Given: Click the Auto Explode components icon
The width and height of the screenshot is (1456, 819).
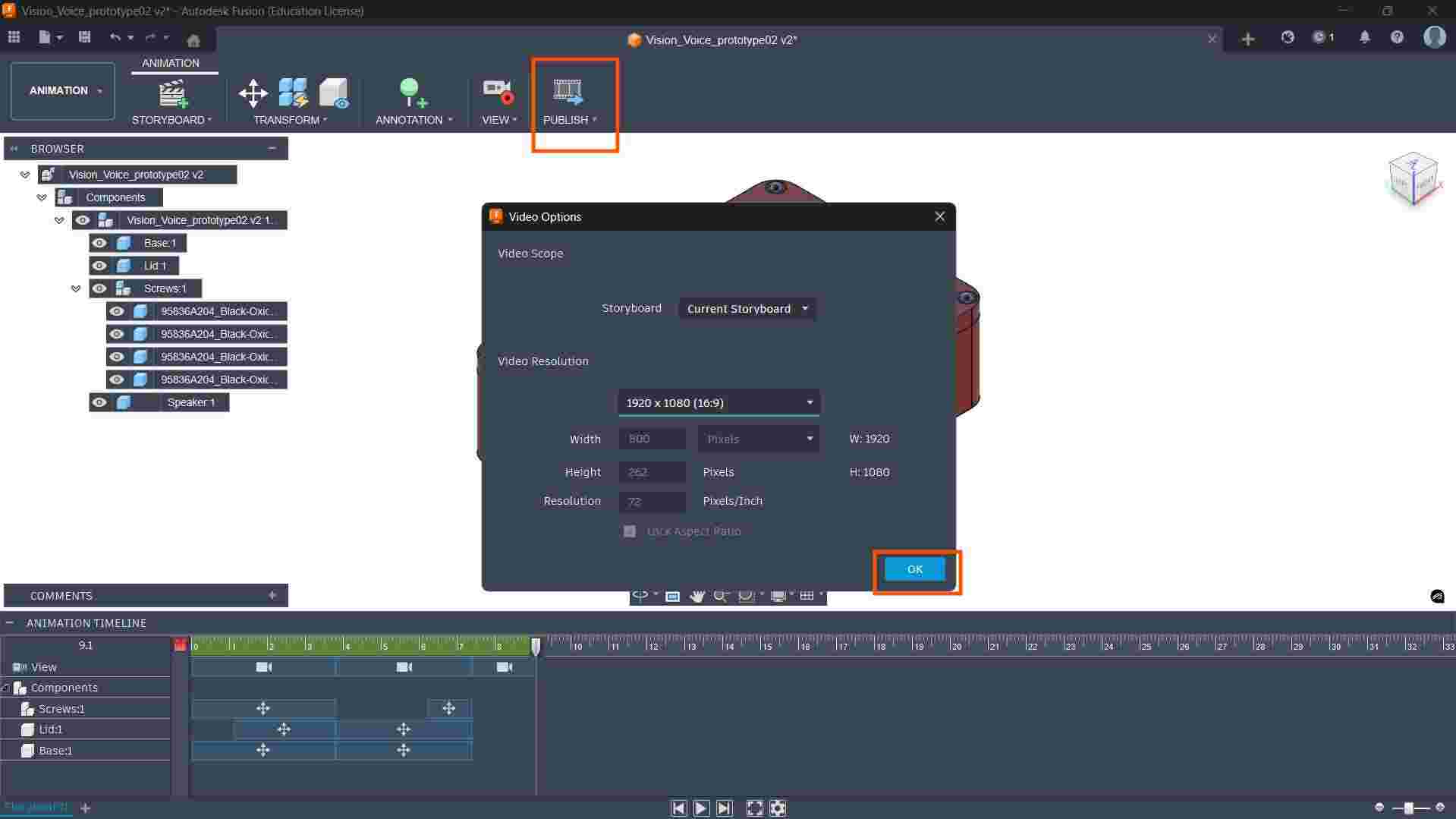Looking at the screenshot, I should pos(294,93).
